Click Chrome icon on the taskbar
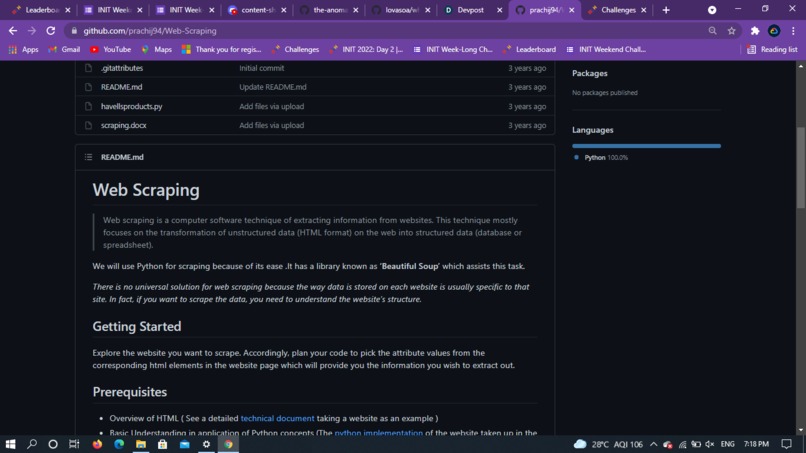The width and height of the screenshot is (806, 453). click(228, 444)
